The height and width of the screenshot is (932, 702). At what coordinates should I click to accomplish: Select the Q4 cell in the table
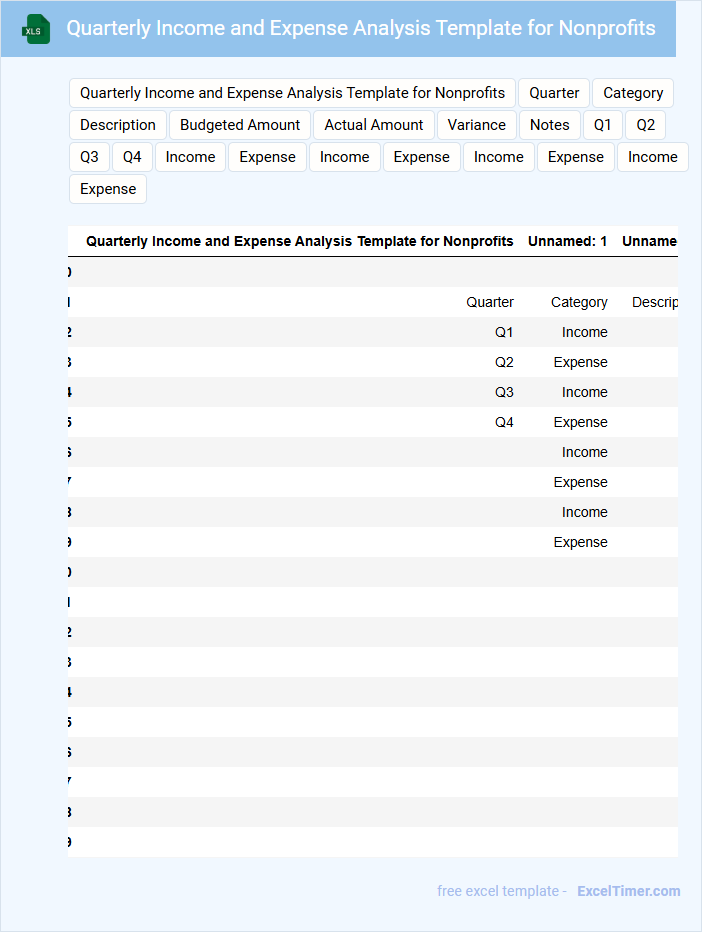[x=504, y=422]
